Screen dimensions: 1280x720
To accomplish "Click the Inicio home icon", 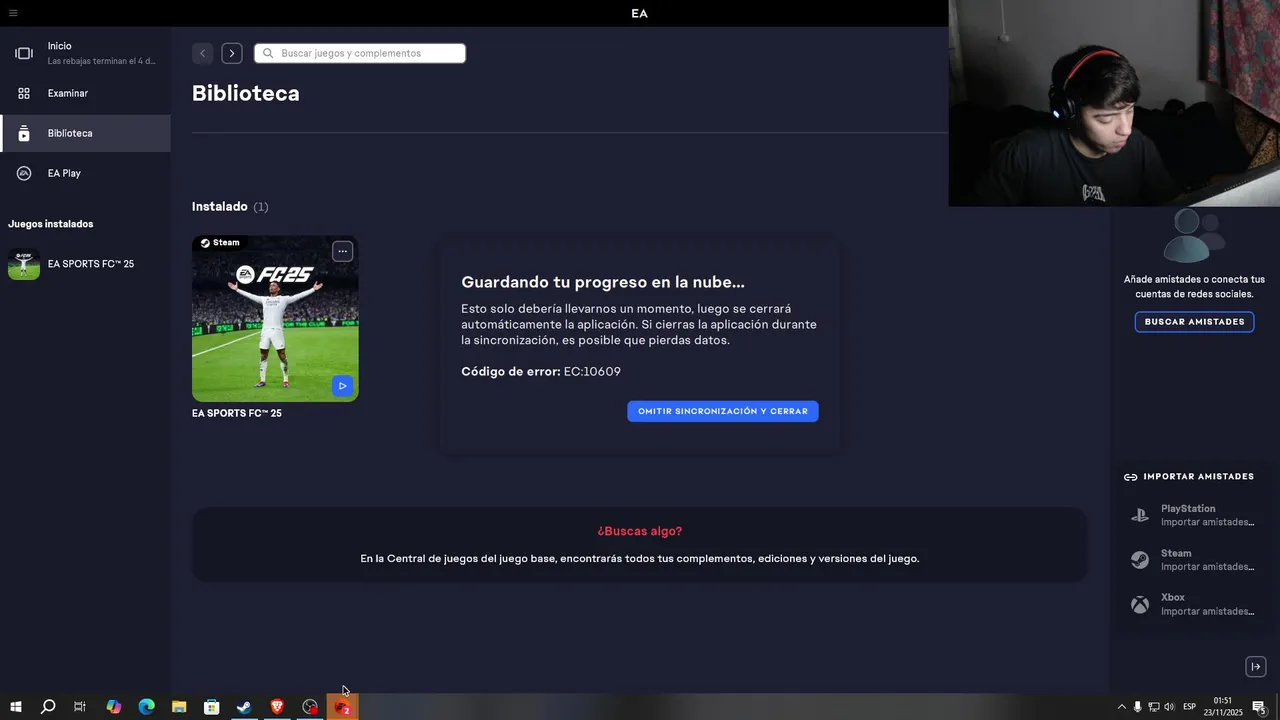I will click(24, 53).
